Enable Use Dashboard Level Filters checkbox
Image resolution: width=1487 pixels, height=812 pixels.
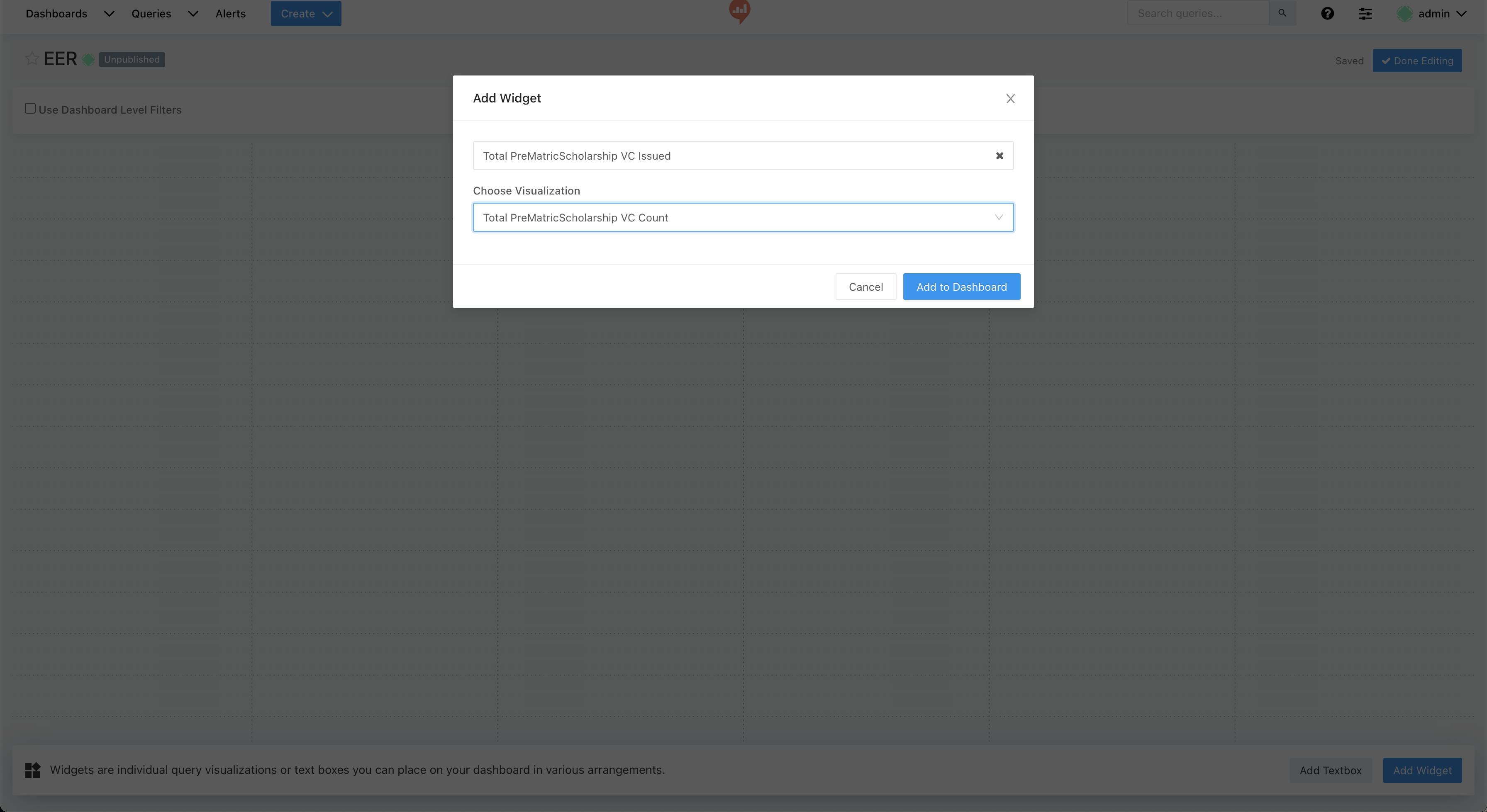tap(31, 109)
